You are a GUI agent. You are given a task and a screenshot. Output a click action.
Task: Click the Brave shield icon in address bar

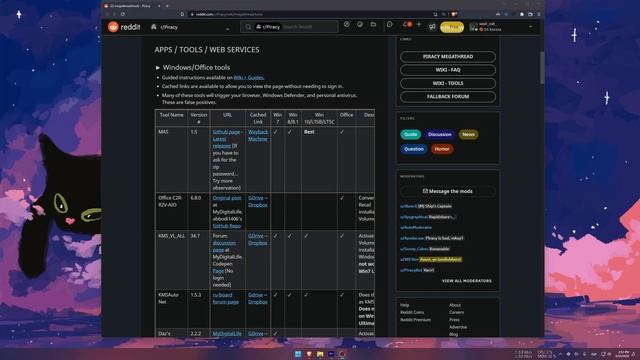(x=454, y=14)
